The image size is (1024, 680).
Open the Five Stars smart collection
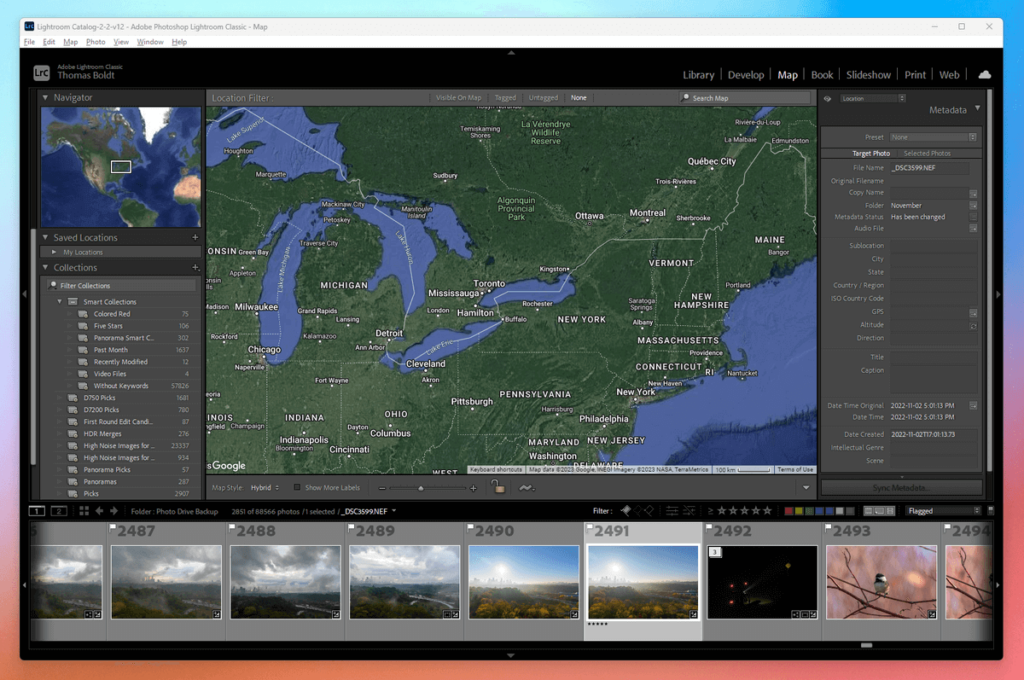(108, 326)
